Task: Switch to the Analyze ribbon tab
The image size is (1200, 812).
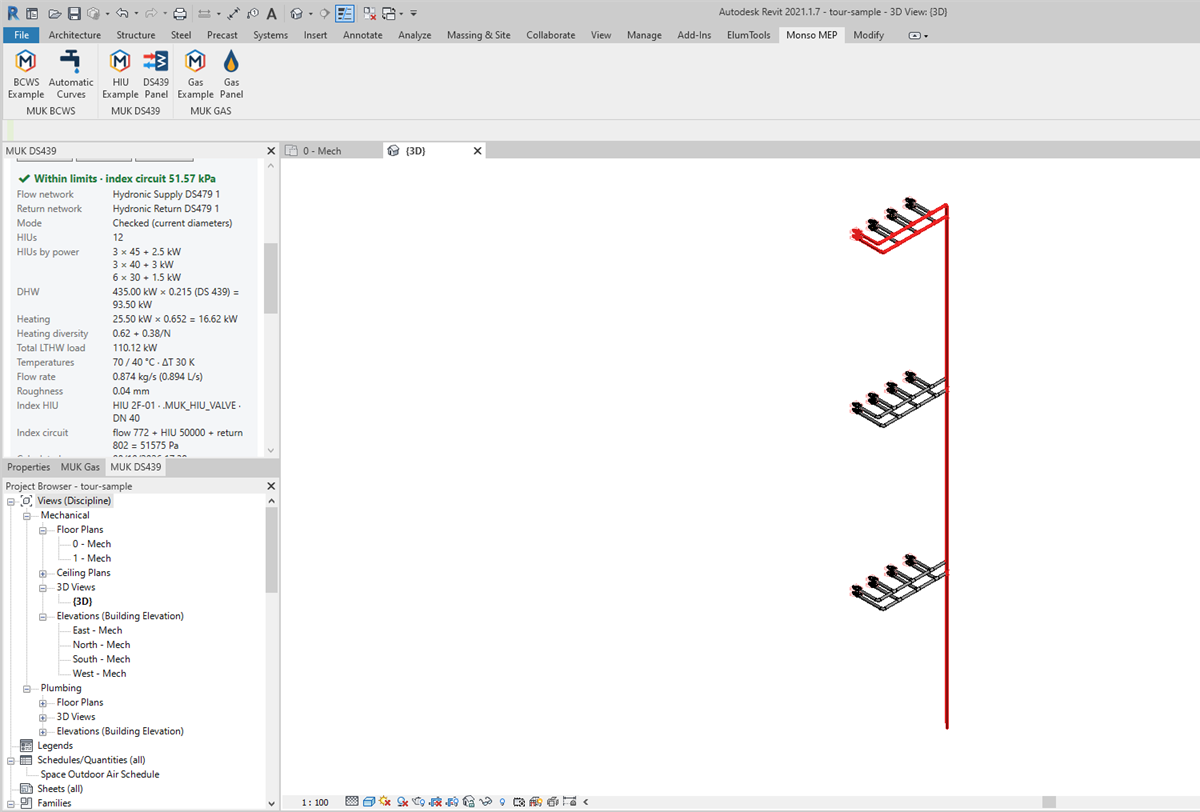Action: coord(414,35)
